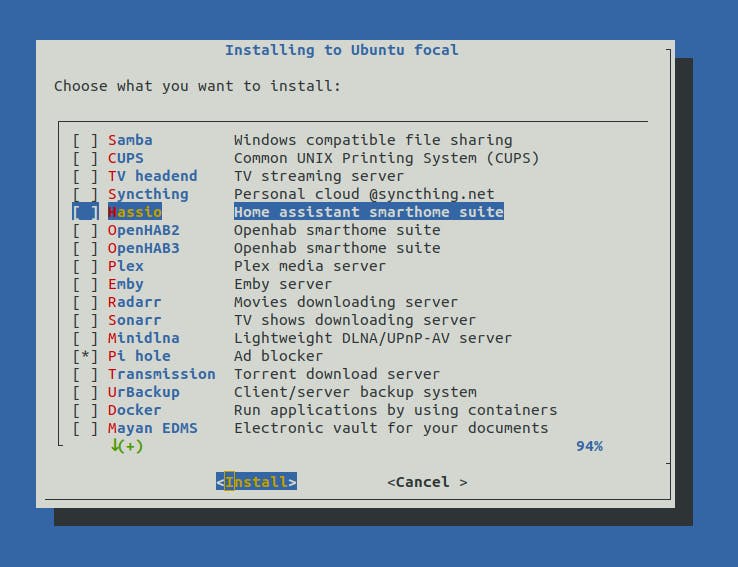Tick the Mayan EDMS checkbox

pos(85,428)
